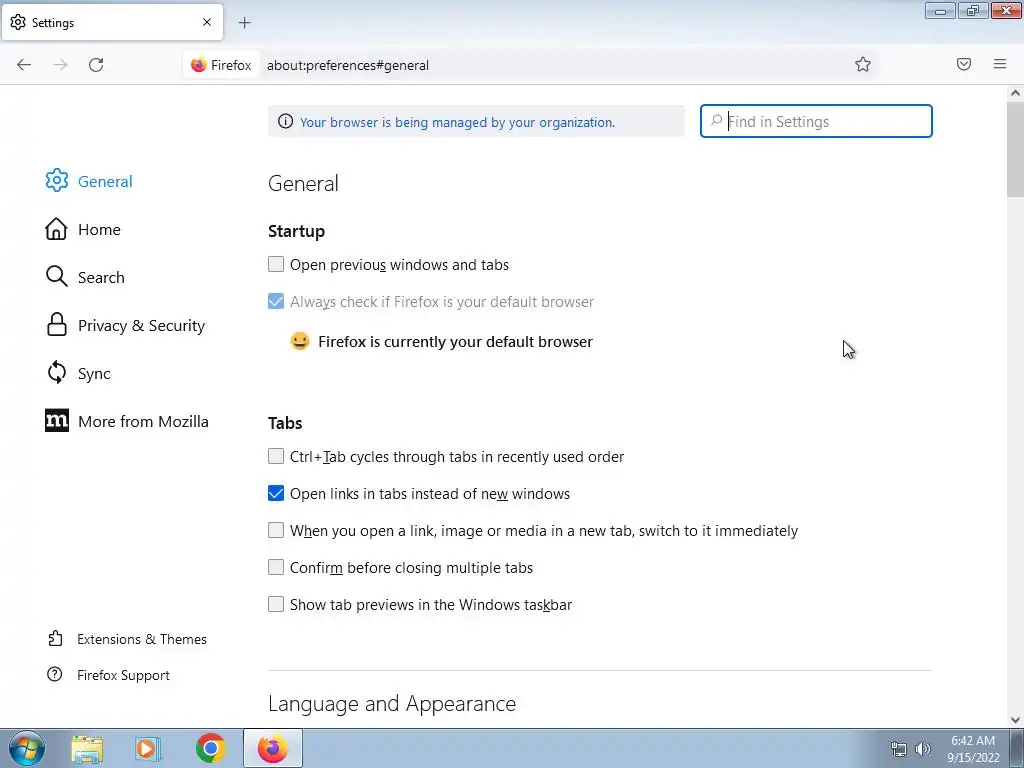Close the Settings tab
The image size is (1024, 768).
click(207, 22)
